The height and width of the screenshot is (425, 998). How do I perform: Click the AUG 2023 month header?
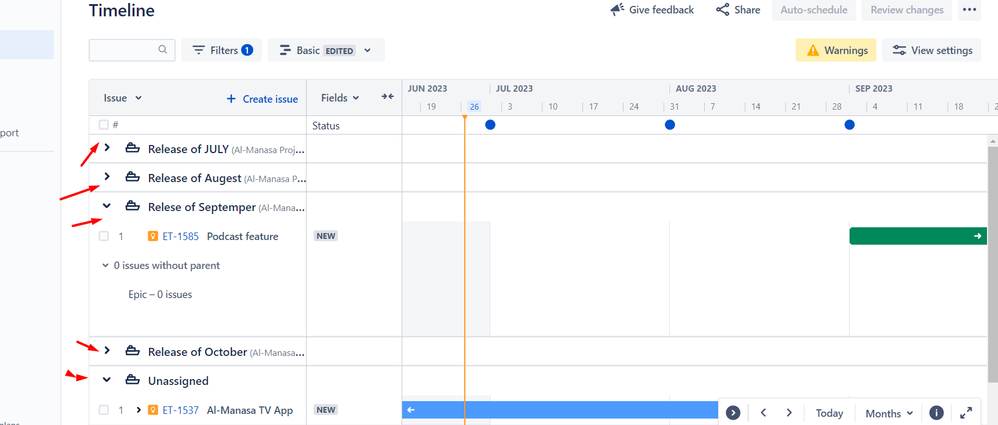[696, 88]
